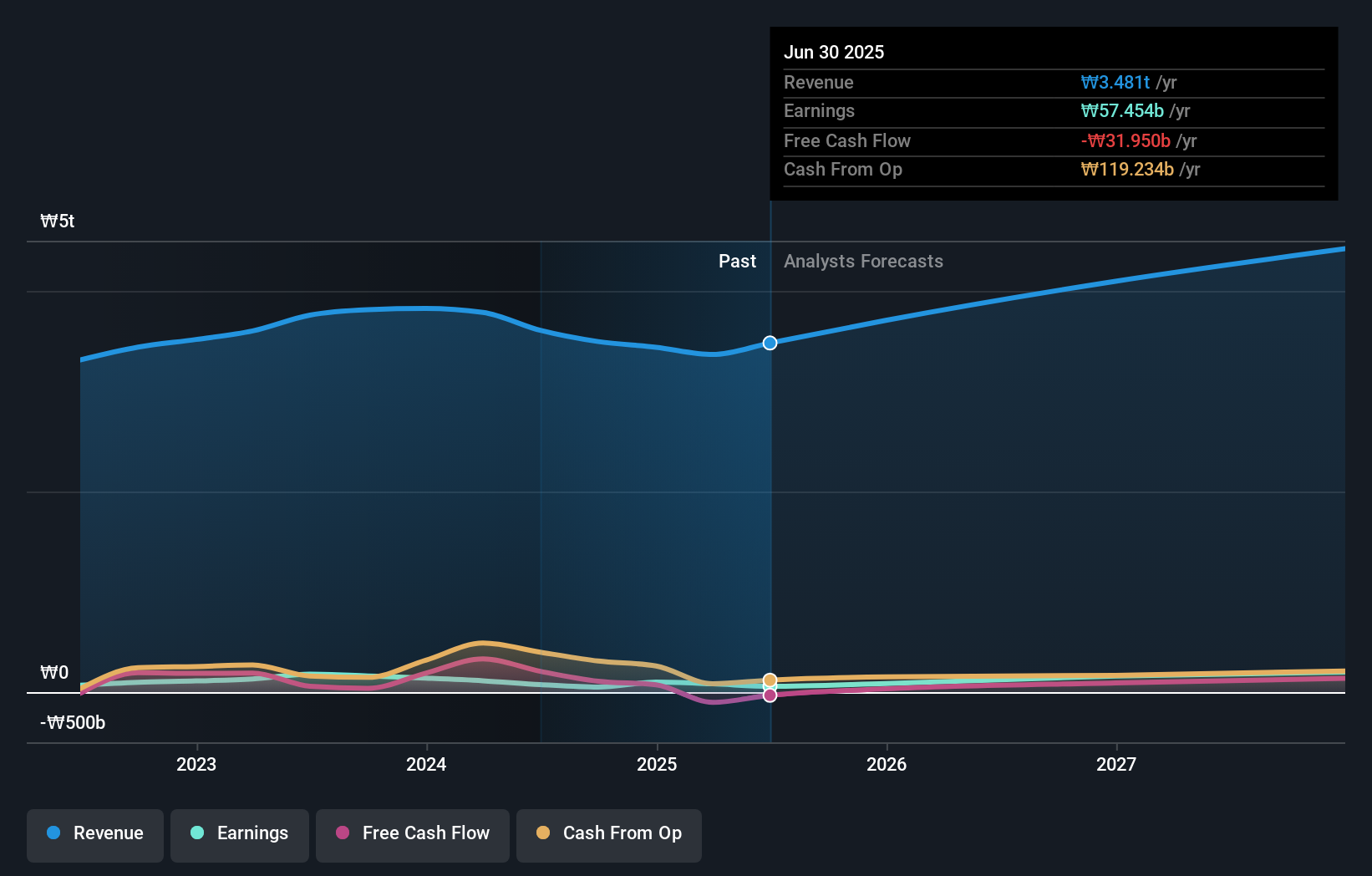
Task: Switch to the Past section of the chart
Action: 737,261
